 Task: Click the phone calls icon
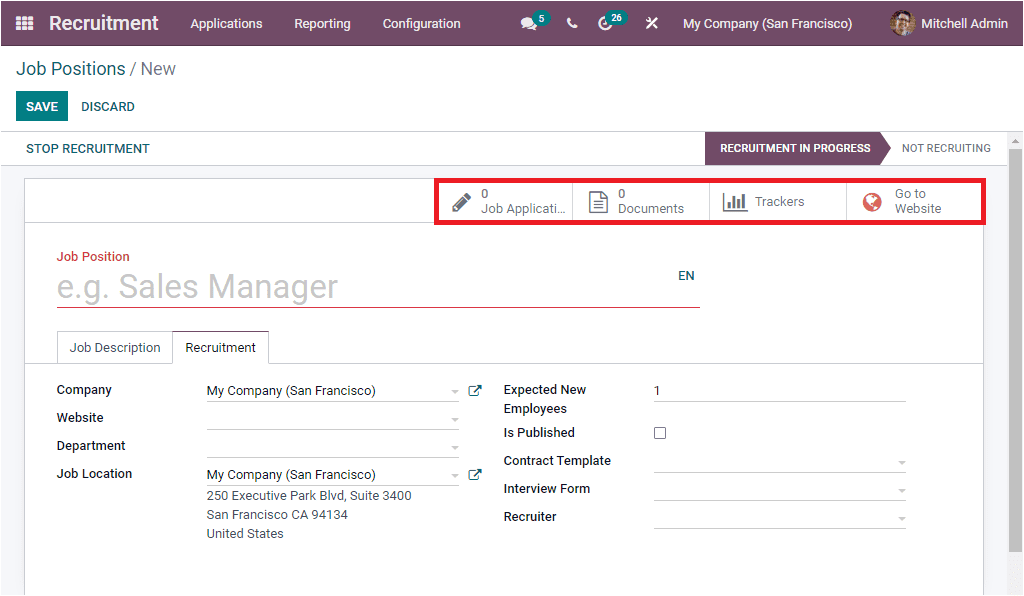pos(572,23)
